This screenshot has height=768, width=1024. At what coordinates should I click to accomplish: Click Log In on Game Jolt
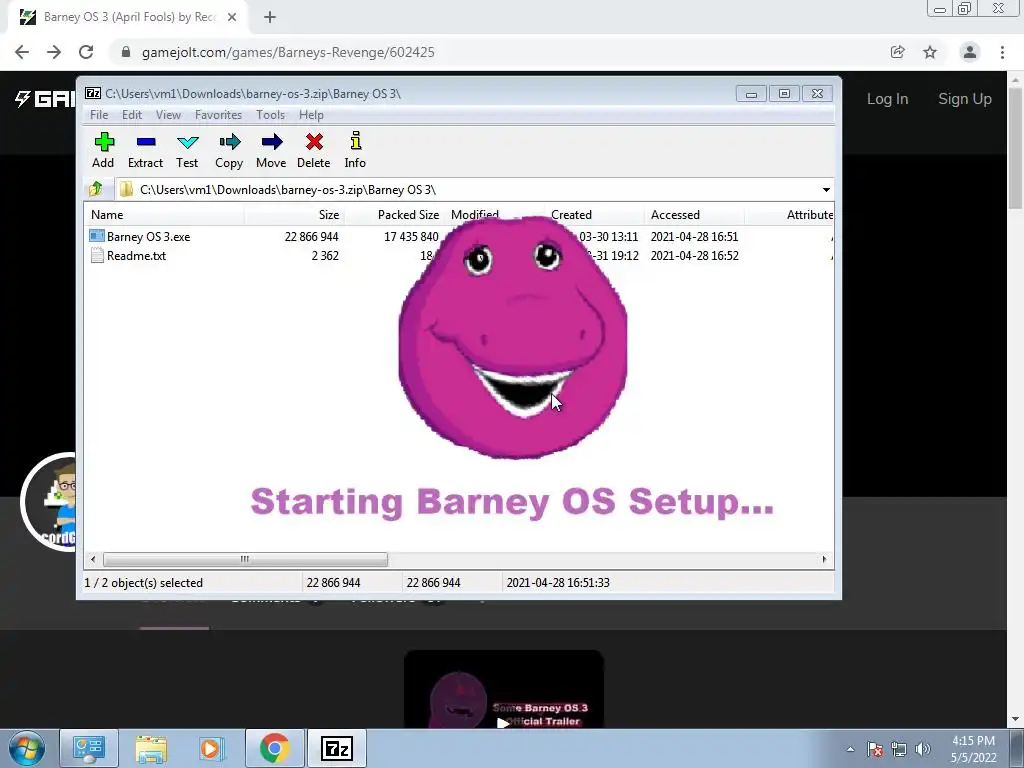pos(887,99)
